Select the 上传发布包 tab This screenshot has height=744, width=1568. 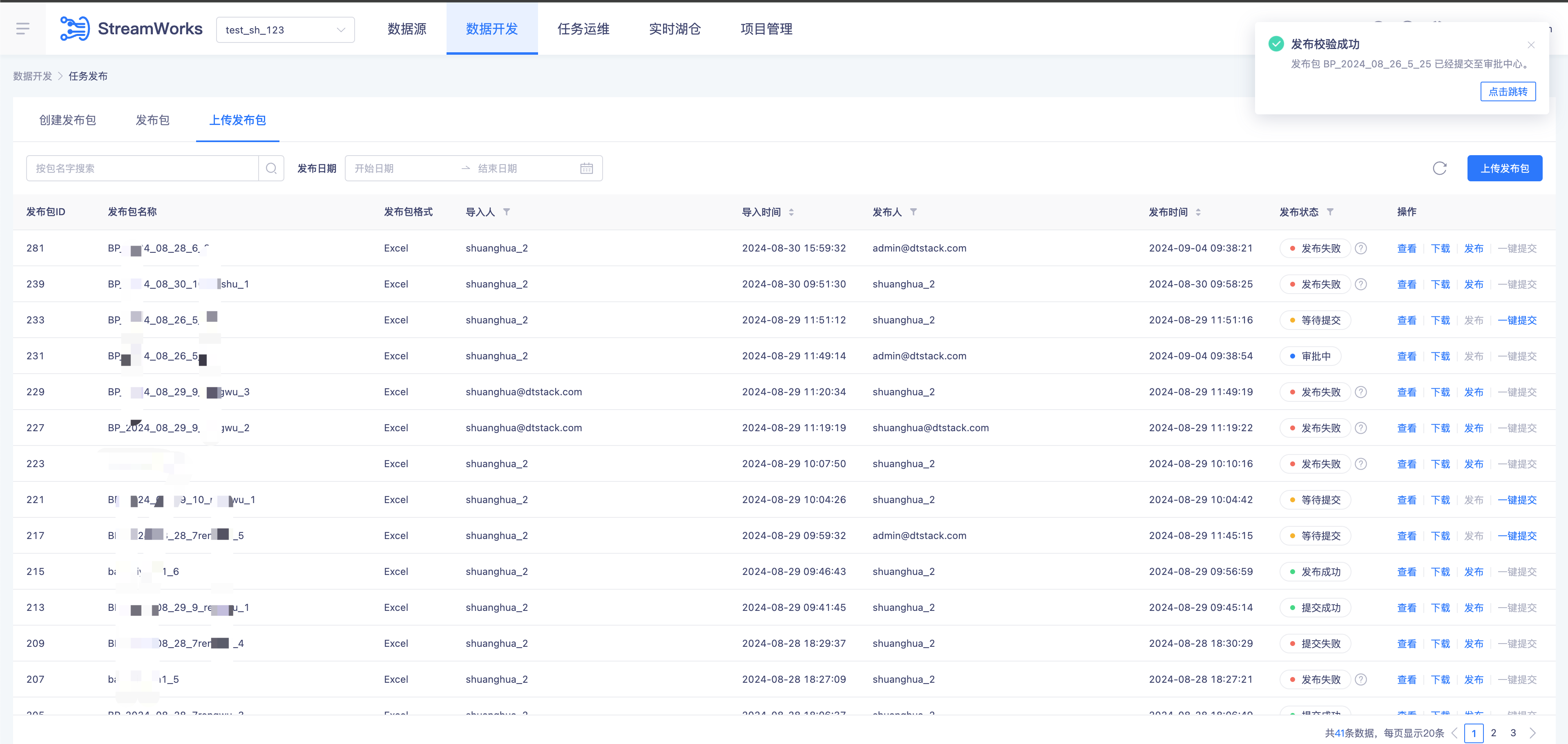[237, 120]
